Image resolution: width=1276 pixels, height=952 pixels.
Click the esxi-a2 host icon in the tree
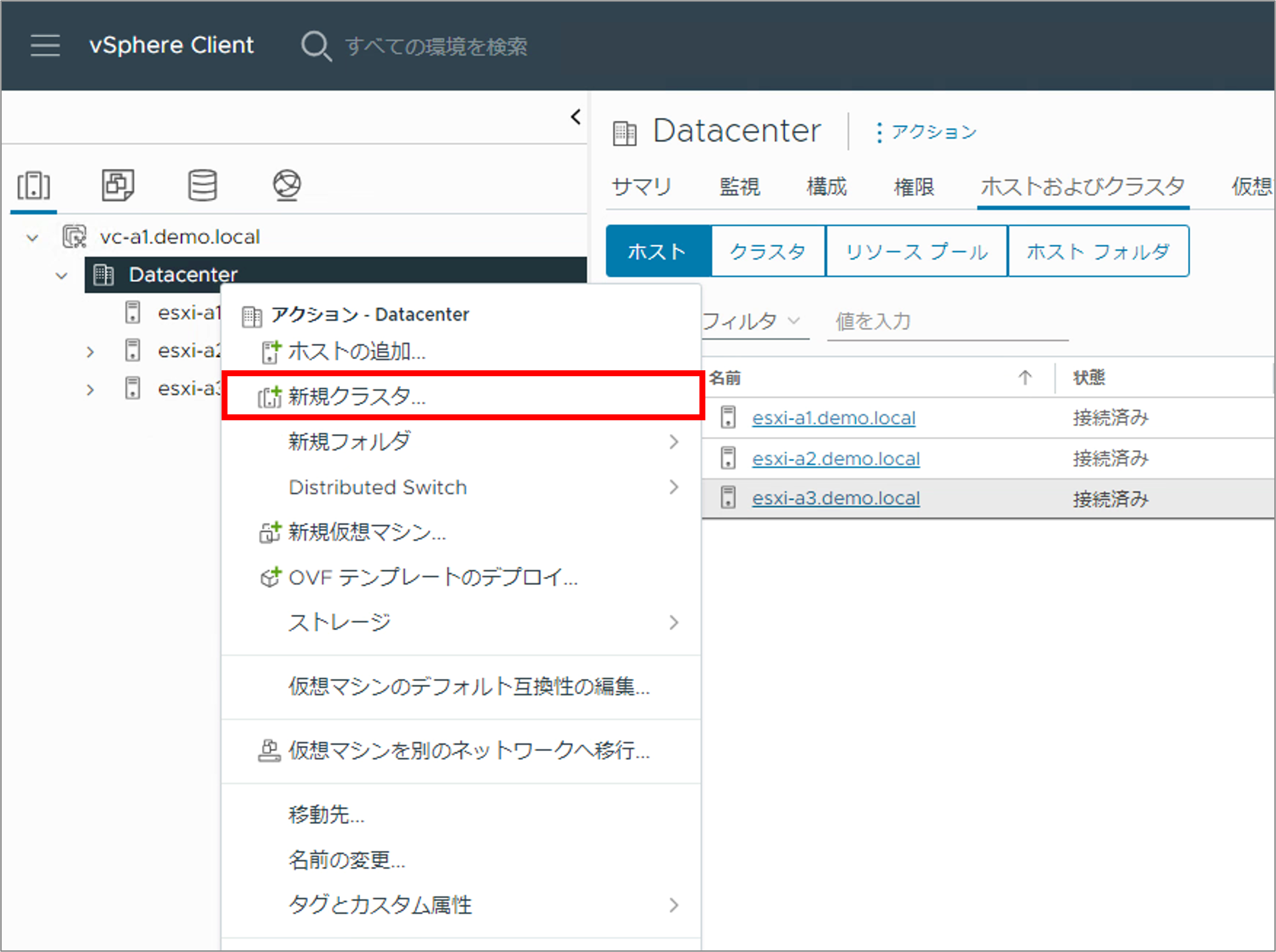click(133, 350)
